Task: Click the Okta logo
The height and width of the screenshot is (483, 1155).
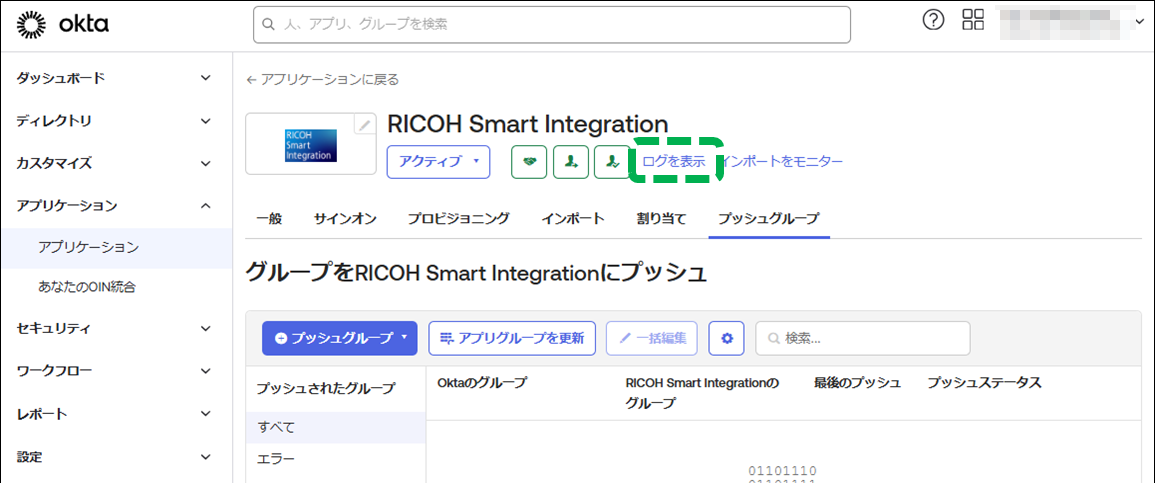Action: (x=63, y=25)
